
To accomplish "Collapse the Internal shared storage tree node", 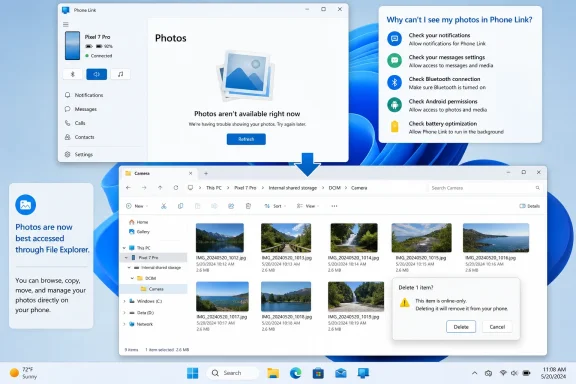I will click(x=129, y=268).
